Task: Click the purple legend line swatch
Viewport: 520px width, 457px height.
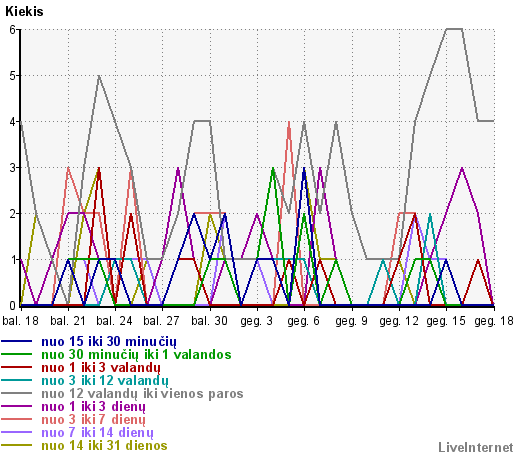Action: point(17,406)
